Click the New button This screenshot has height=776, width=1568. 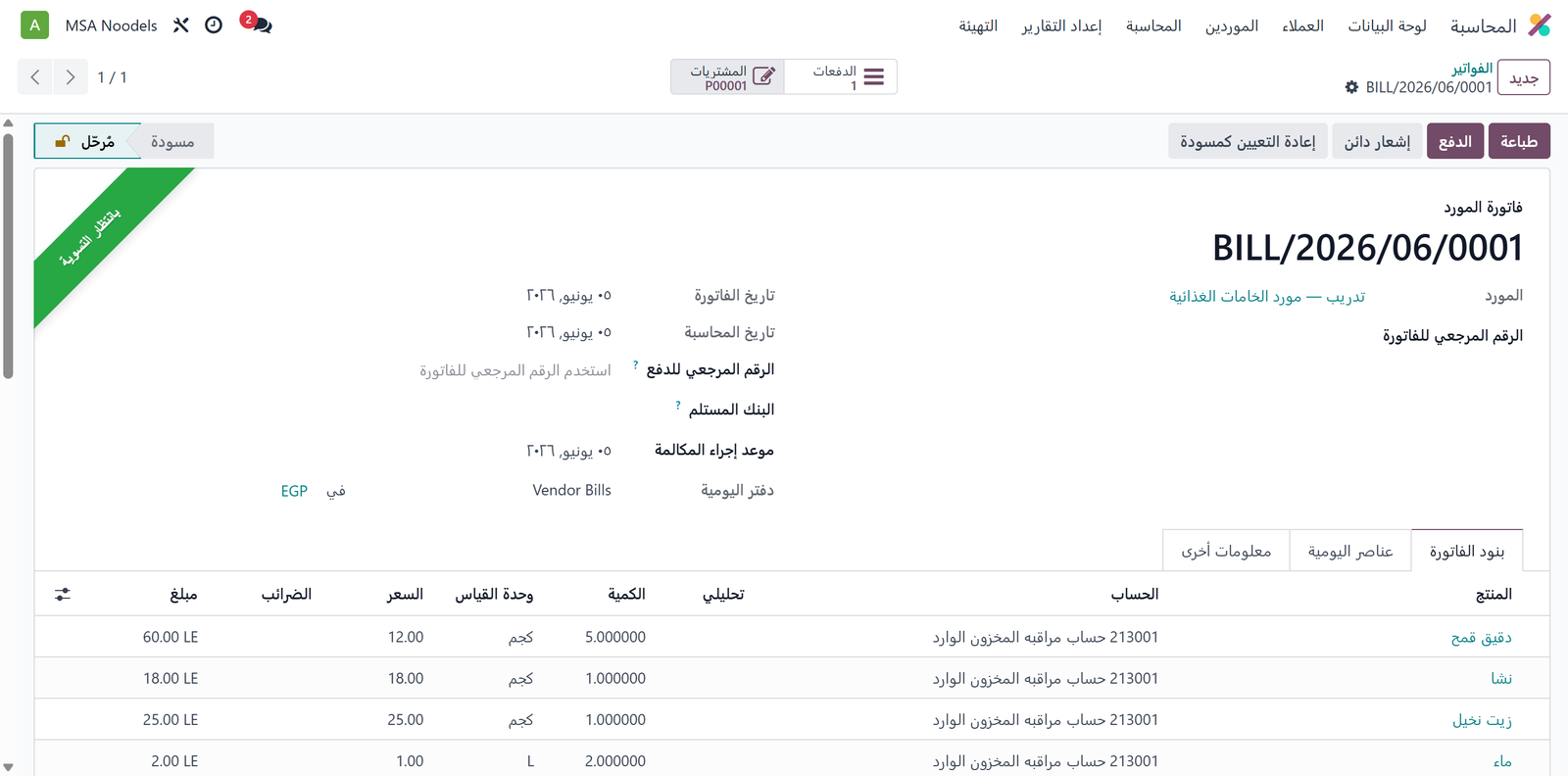click(x=1524, y=77)
